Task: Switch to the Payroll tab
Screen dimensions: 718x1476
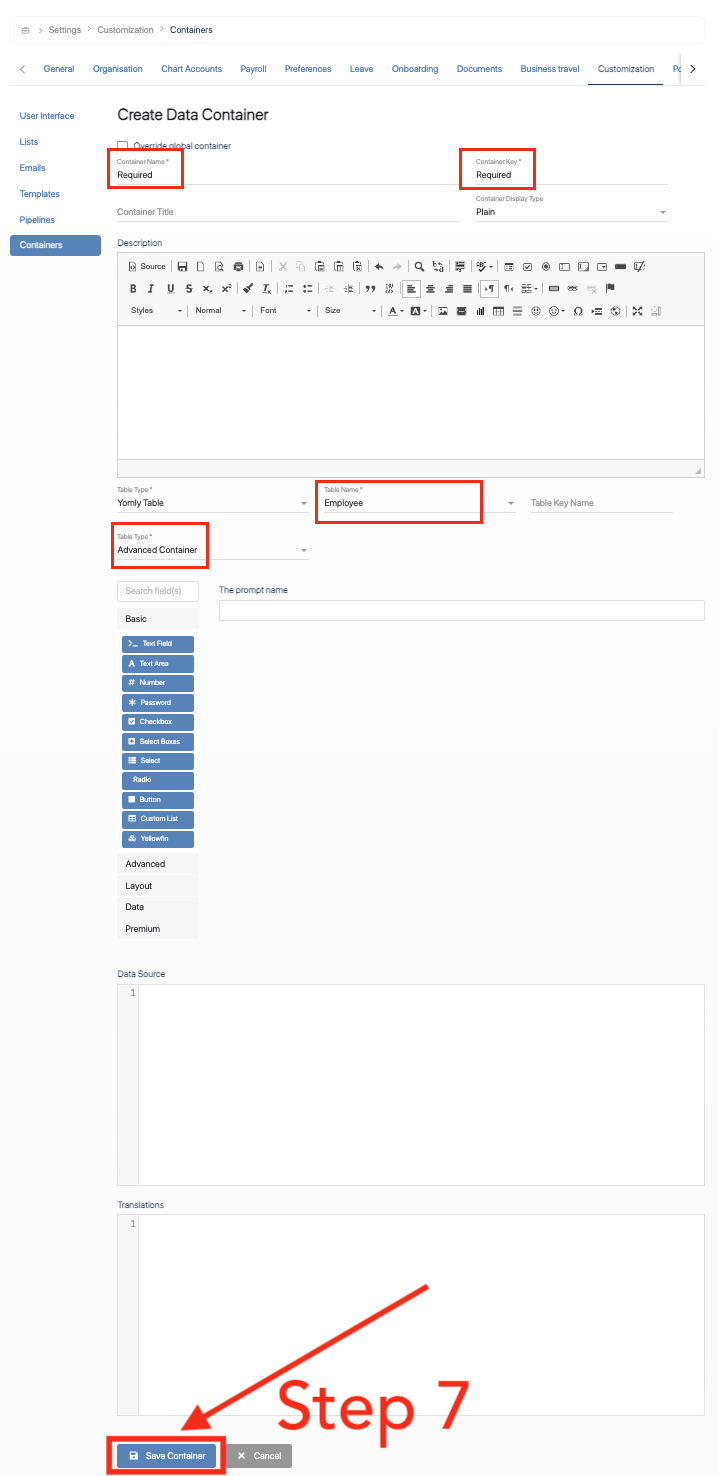Action: [x=253, y=69]
